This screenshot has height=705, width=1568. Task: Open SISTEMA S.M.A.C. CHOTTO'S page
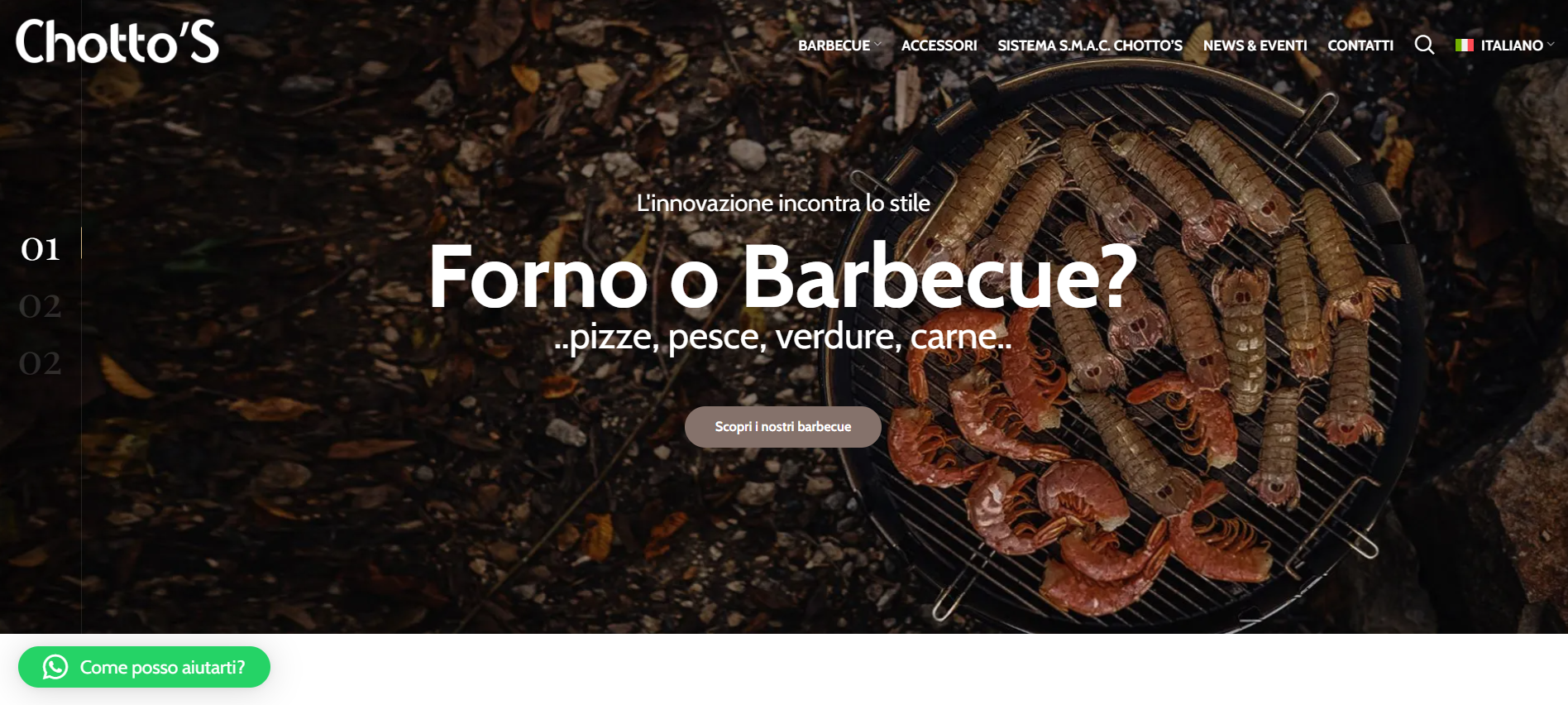[x=1090, y=46]
